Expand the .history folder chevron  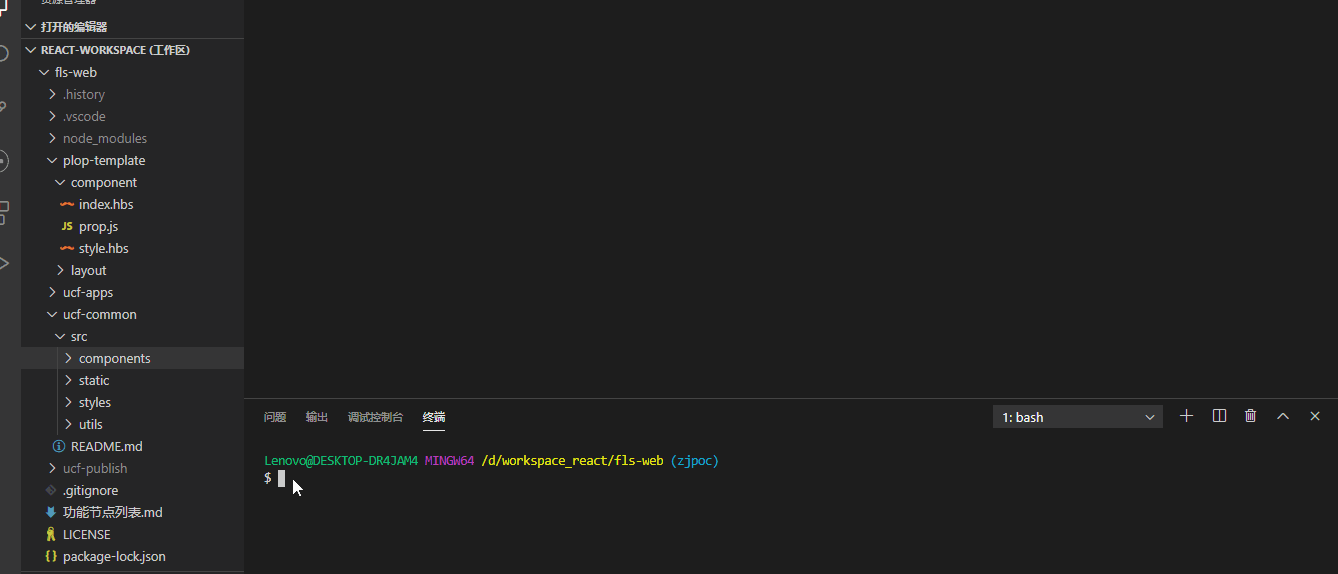52,94
